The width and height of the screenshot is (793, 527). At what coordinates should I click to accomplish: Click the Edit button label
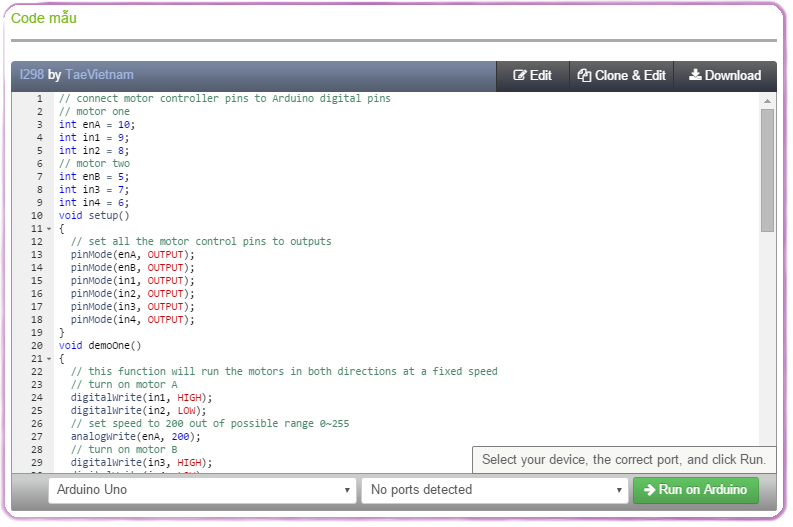pos(541,75)
